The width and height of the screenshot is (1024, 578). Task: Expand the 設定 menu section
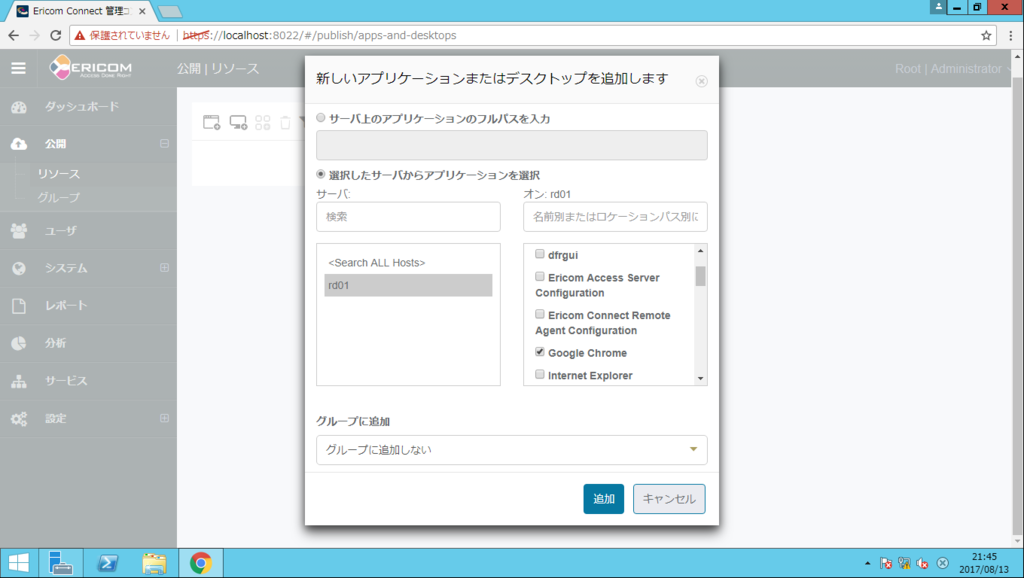point(165,418)
